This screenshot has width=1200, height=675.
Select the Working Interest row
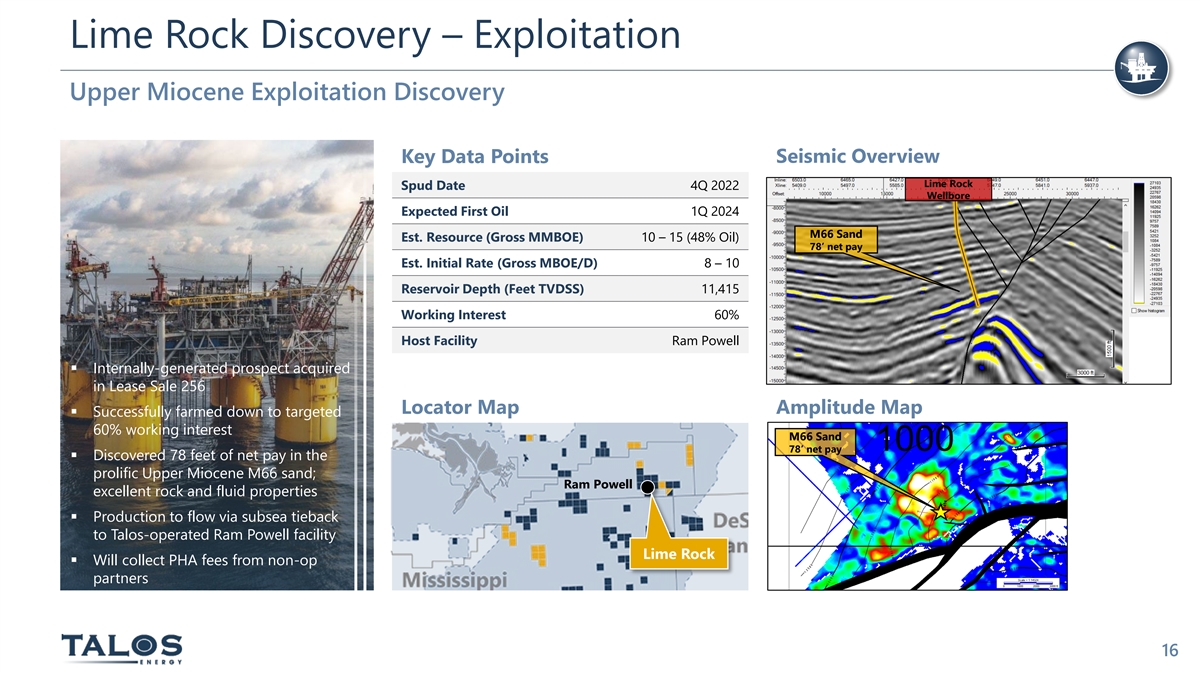pos(570,315)
